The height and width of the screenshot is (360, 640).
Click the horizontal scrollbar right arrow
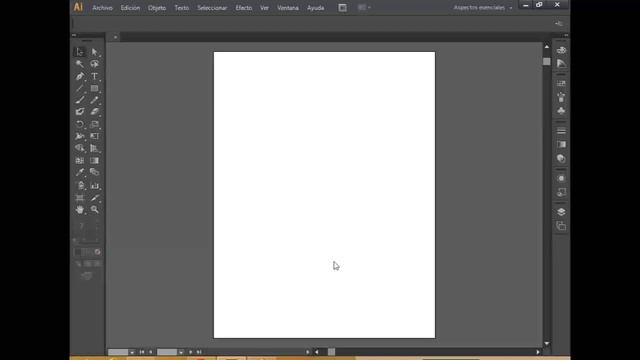point(538,352)
